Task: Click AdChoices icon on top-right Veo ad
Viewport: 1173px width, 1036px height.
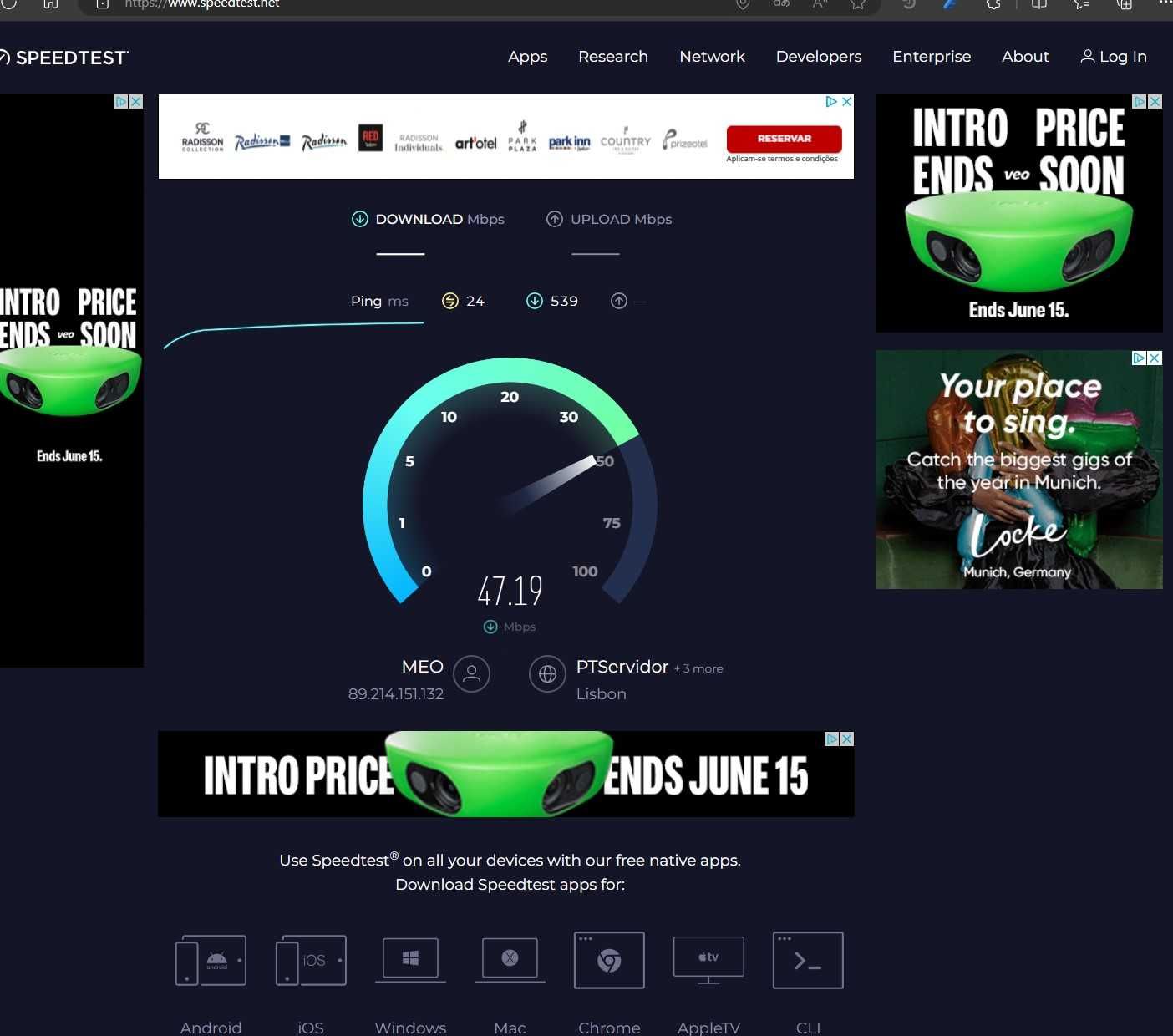Action: (x=1140, y=101)
